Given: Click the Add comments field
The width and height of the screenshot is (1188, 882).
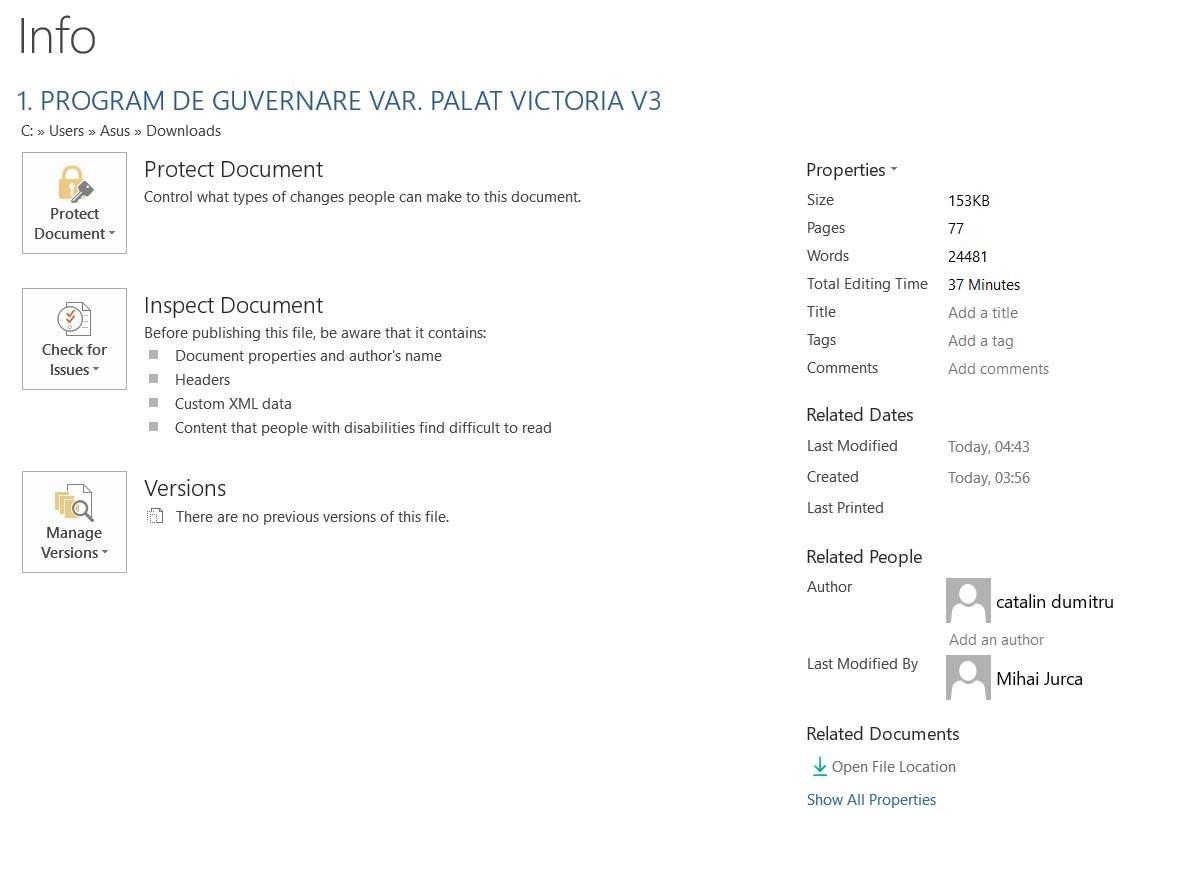Looking at the screenshot, I should pyautogui.click(x=998, y=369).
